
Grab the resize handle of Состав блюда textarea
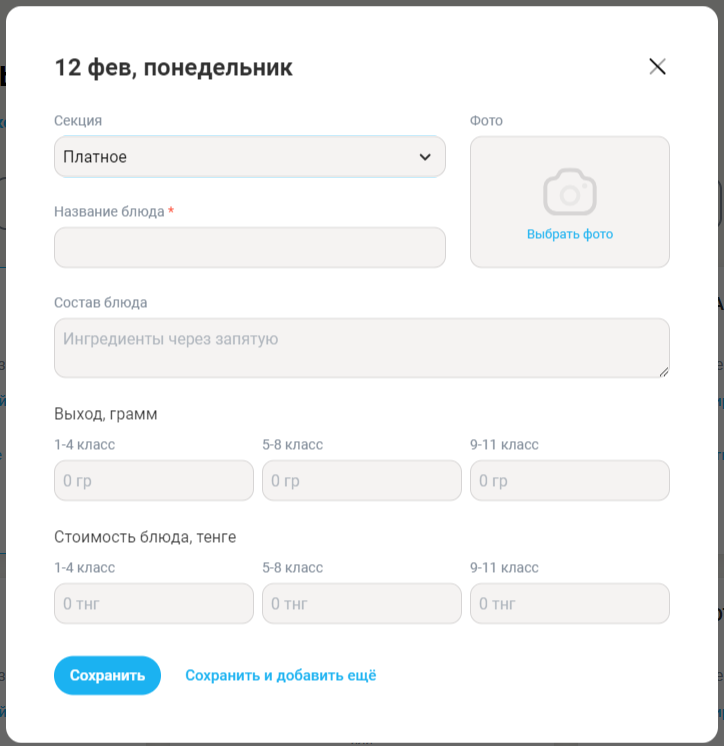(x=664, y=372)
